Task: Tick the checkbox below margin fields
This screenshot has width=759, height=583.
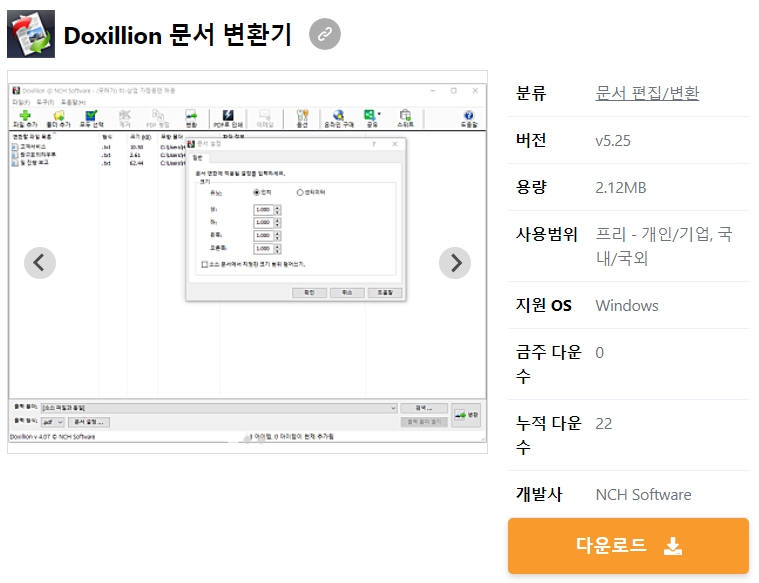Action: [204, 264]
